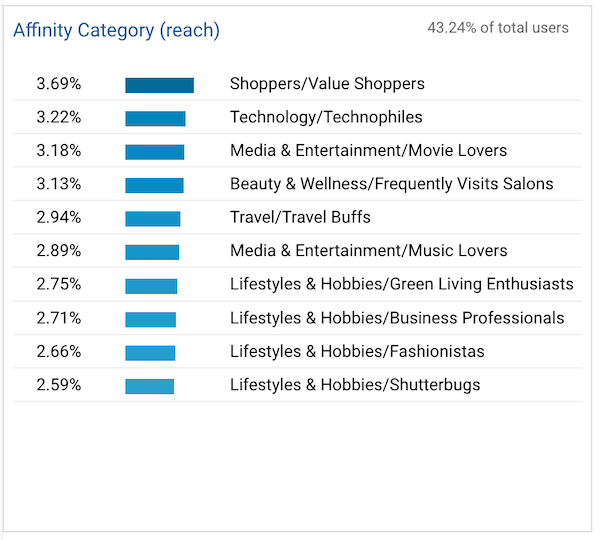Viewport: 600px width, 540px height.
Task: Select the Travel/Travel Buffs category
Action: [300, 217]
